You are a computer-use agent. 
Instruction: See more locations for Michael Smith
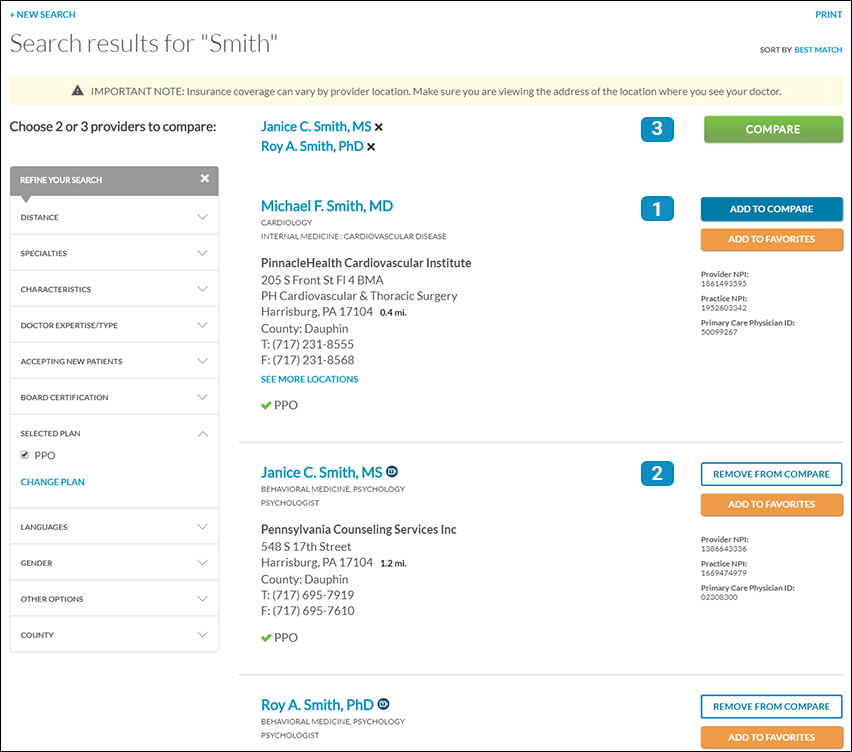309,379
